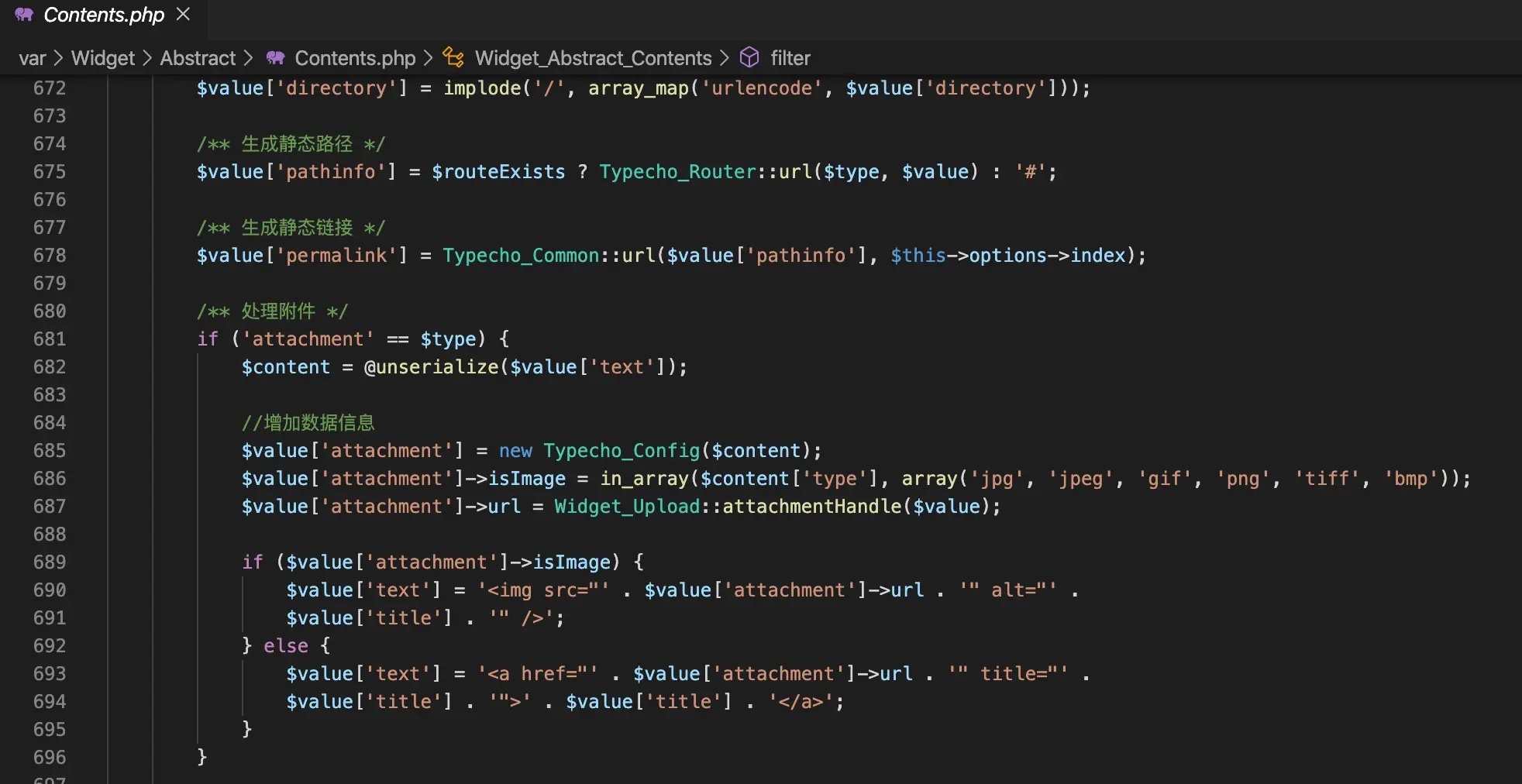Click line number 696 in gutter
This screenshot has width=1522, height=784.
(50, 758)
